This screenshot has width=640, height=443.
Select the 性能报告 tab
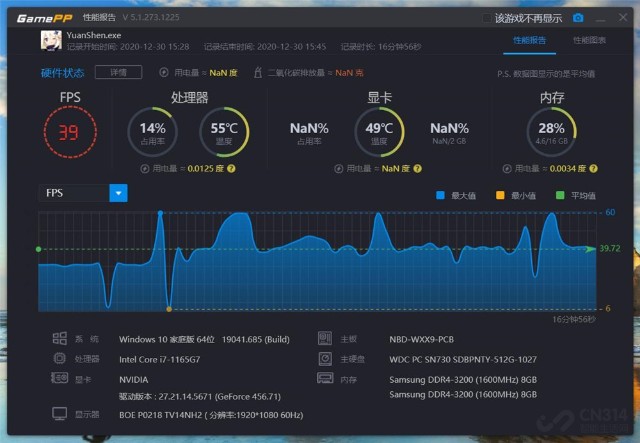click(x=529, y=40)
